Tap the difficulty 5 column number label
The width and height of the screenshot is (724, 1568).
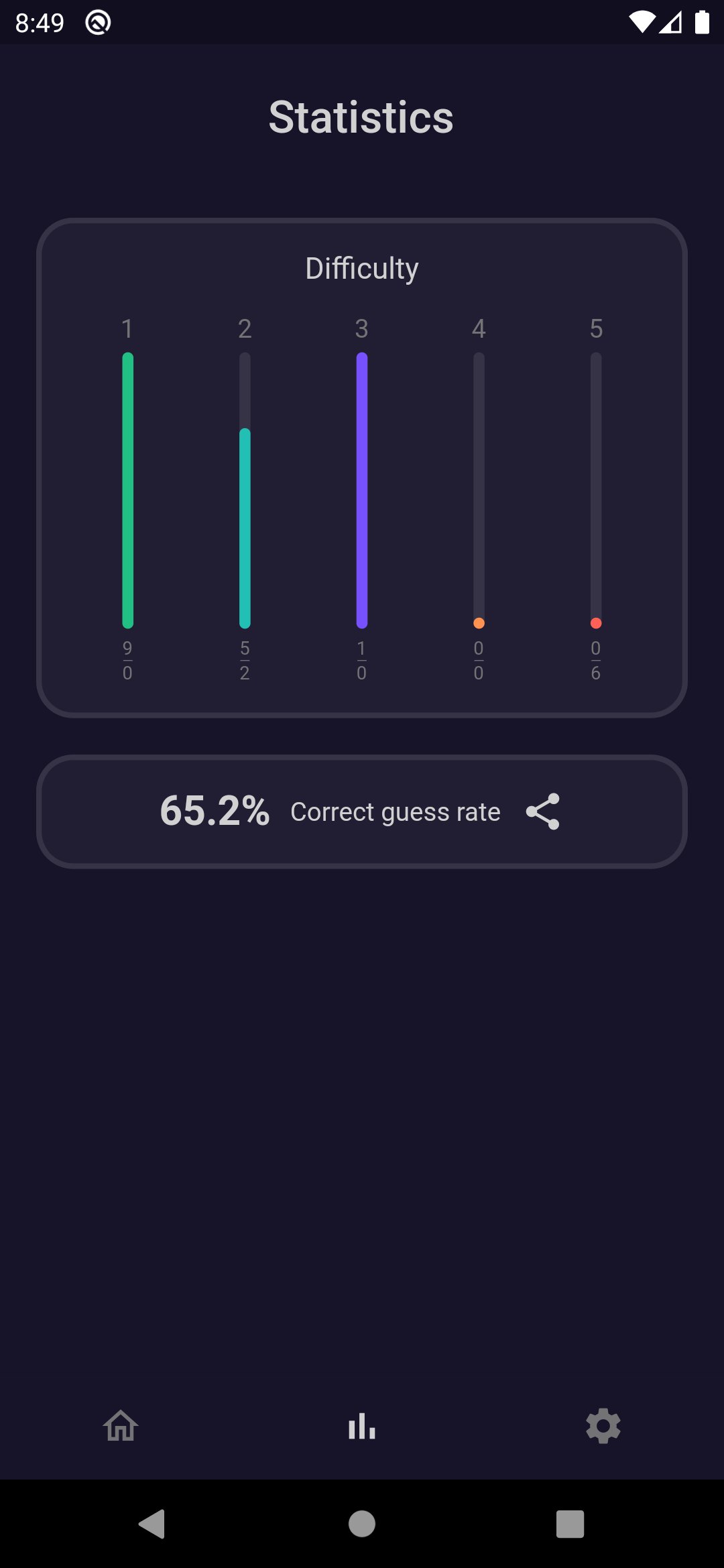[x=596, y=328]
